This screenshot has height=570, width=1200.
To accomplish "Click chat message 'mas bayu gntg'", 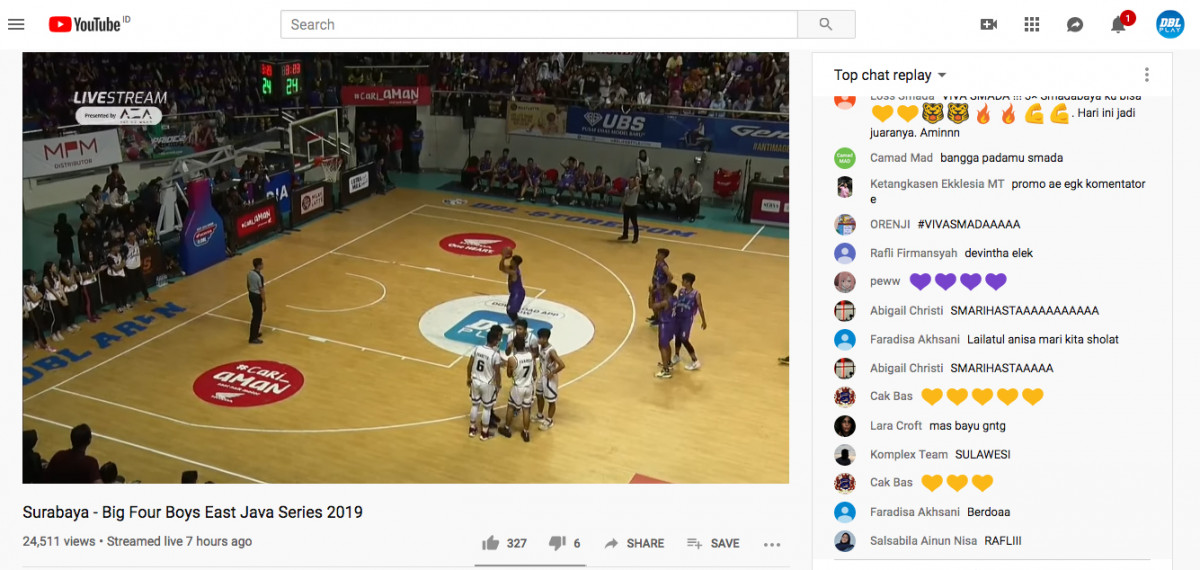I will [966, 426].
